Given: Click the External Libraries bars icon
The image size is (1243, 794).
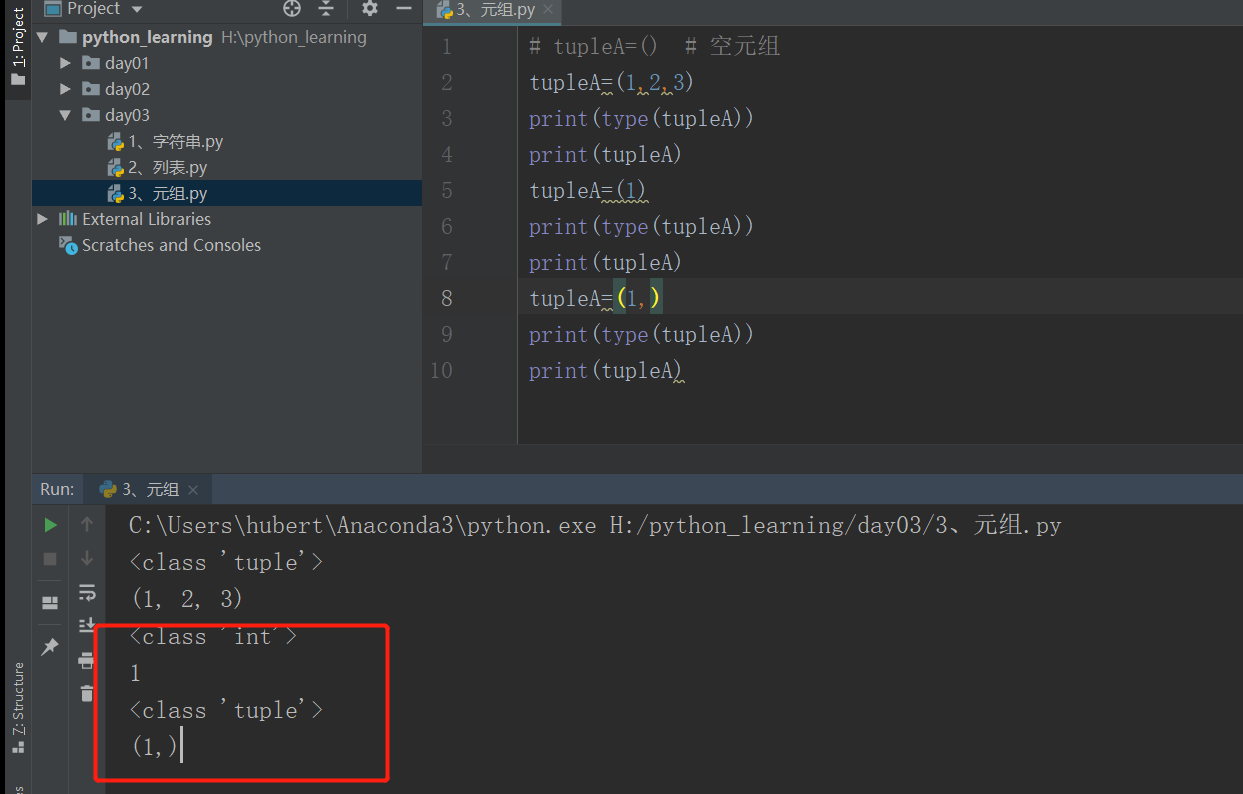Looking at the screenshot, I should tap(68, 219).
